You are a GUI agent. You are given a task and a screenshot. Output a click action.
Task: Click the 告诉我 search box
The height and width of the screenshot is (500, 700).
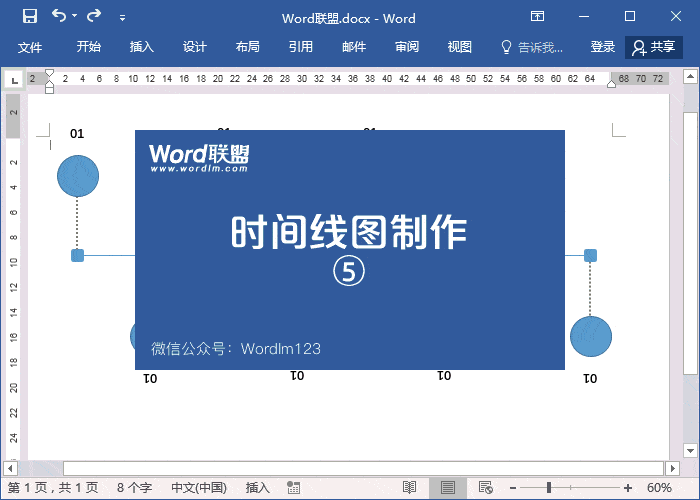click(540, 47)
